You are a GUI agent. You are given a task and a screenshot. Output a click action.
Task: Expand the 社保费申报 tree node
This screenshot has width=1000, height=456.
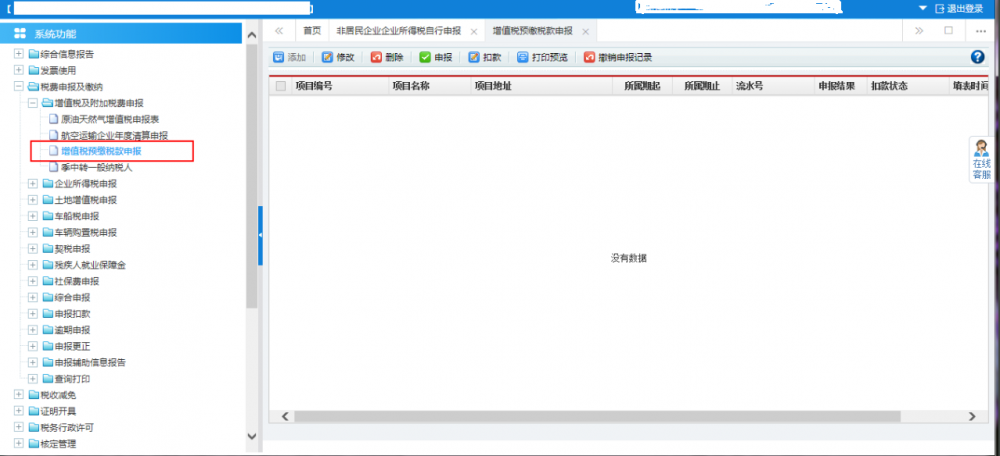(33, 281)
